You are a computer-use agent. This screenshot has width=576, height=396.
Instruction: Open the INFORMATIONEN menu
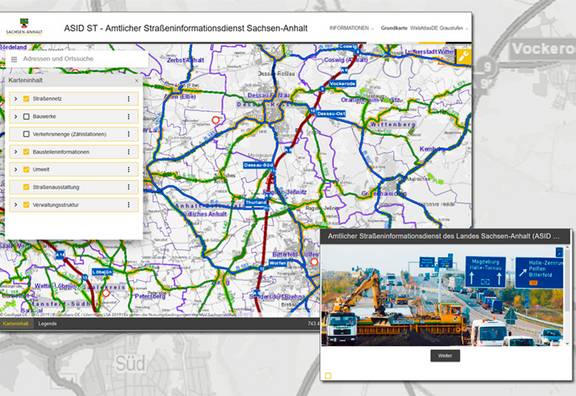click(x=351, y=28)
